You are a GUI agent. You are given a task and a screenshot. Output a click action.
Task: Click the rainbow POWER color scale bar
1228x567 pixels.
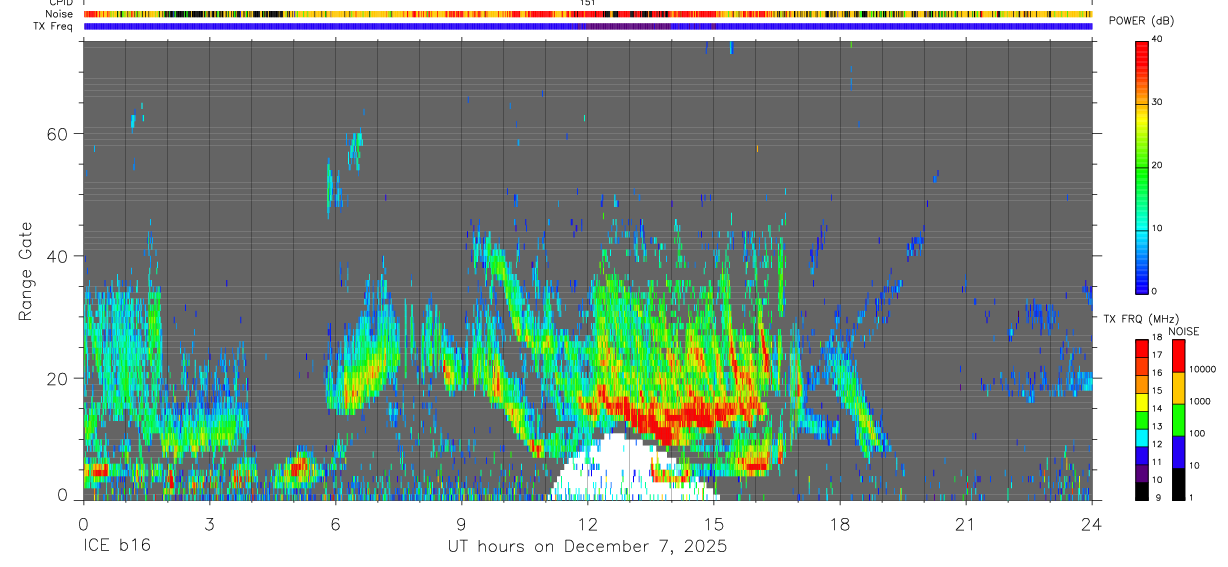[x=1141, y=166]
